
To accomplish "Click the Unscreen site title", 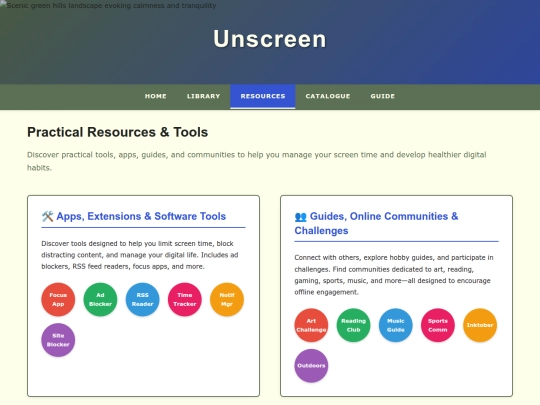I will pyautogui.click(x=270, y=39).
